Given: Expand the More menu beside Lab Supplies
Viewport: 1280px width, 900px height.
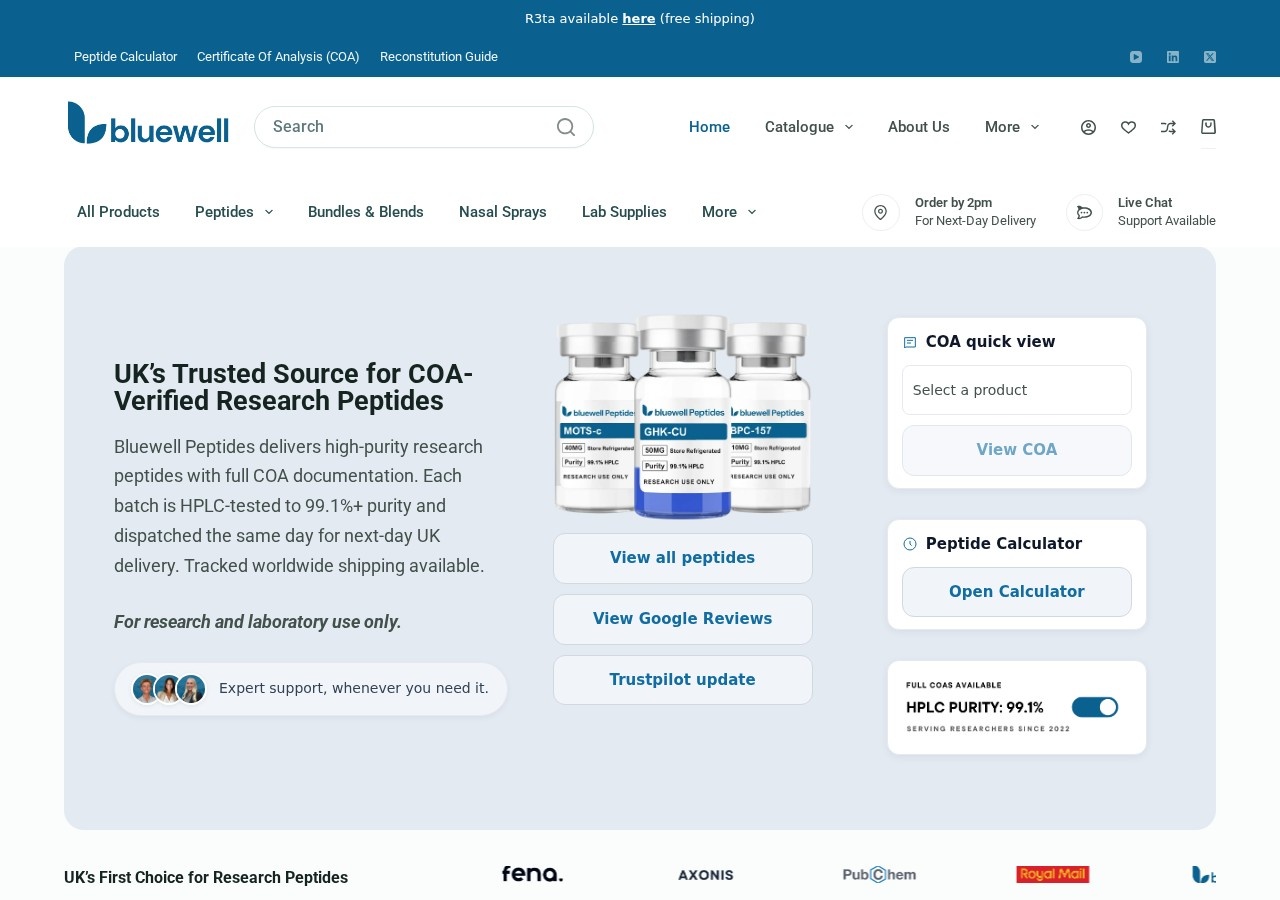Looking at the screenshot, I should (729, 212).
